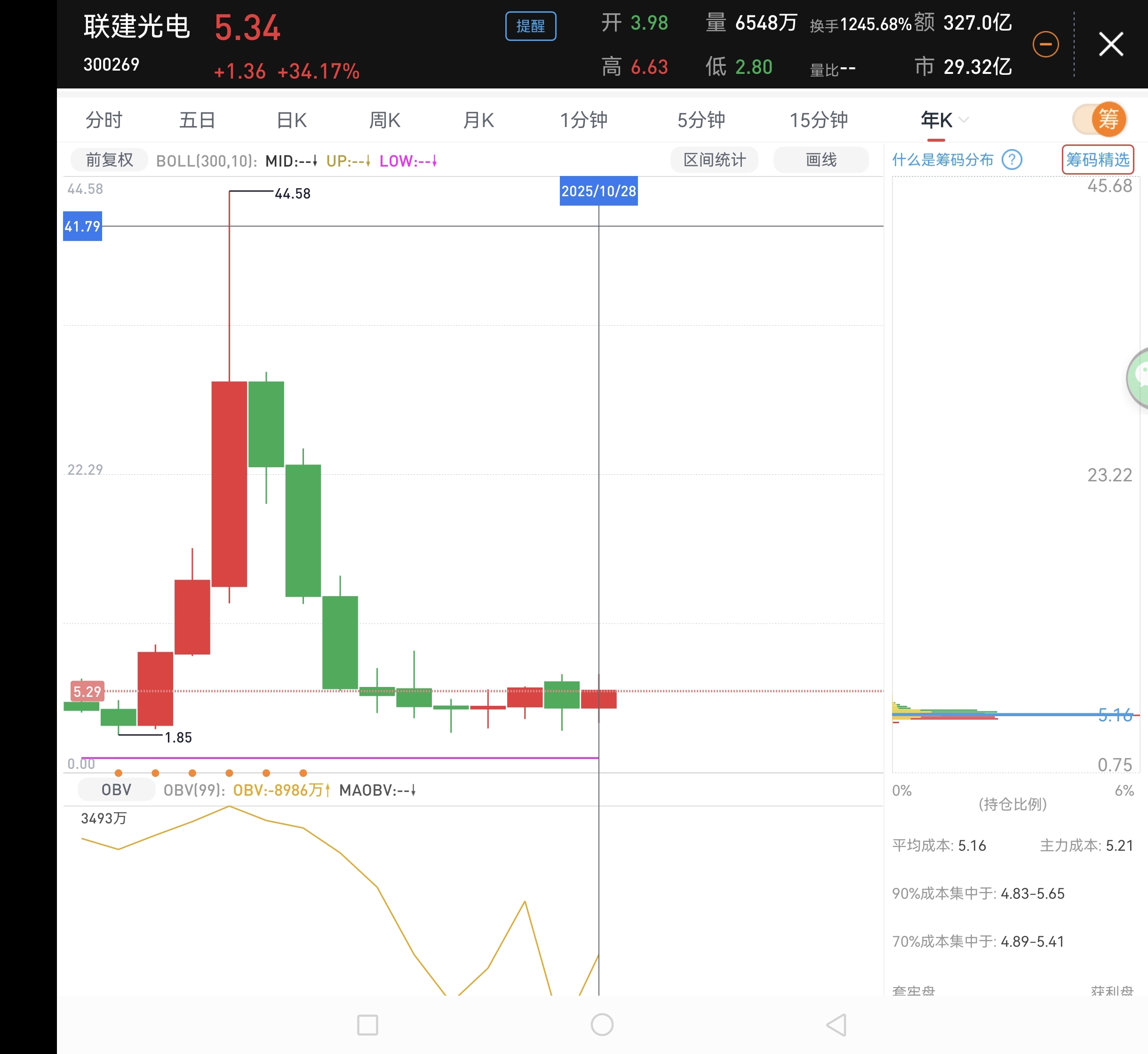This screenshot has height=1054, width=1148.
Task: Click the 41.79 crosshair price label
Action: tap(83, 226)
